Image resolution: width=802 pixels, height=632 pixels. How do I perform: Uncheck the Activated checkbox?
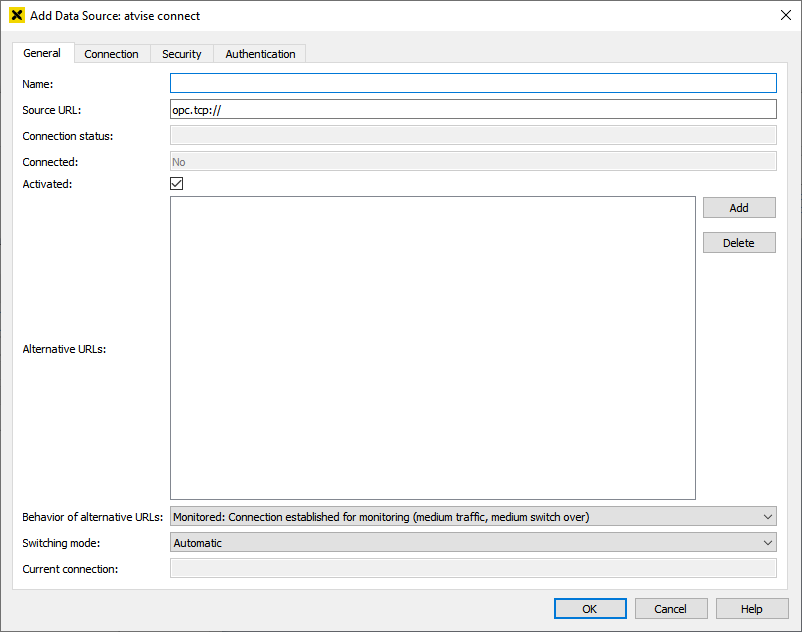pos(177,184)
